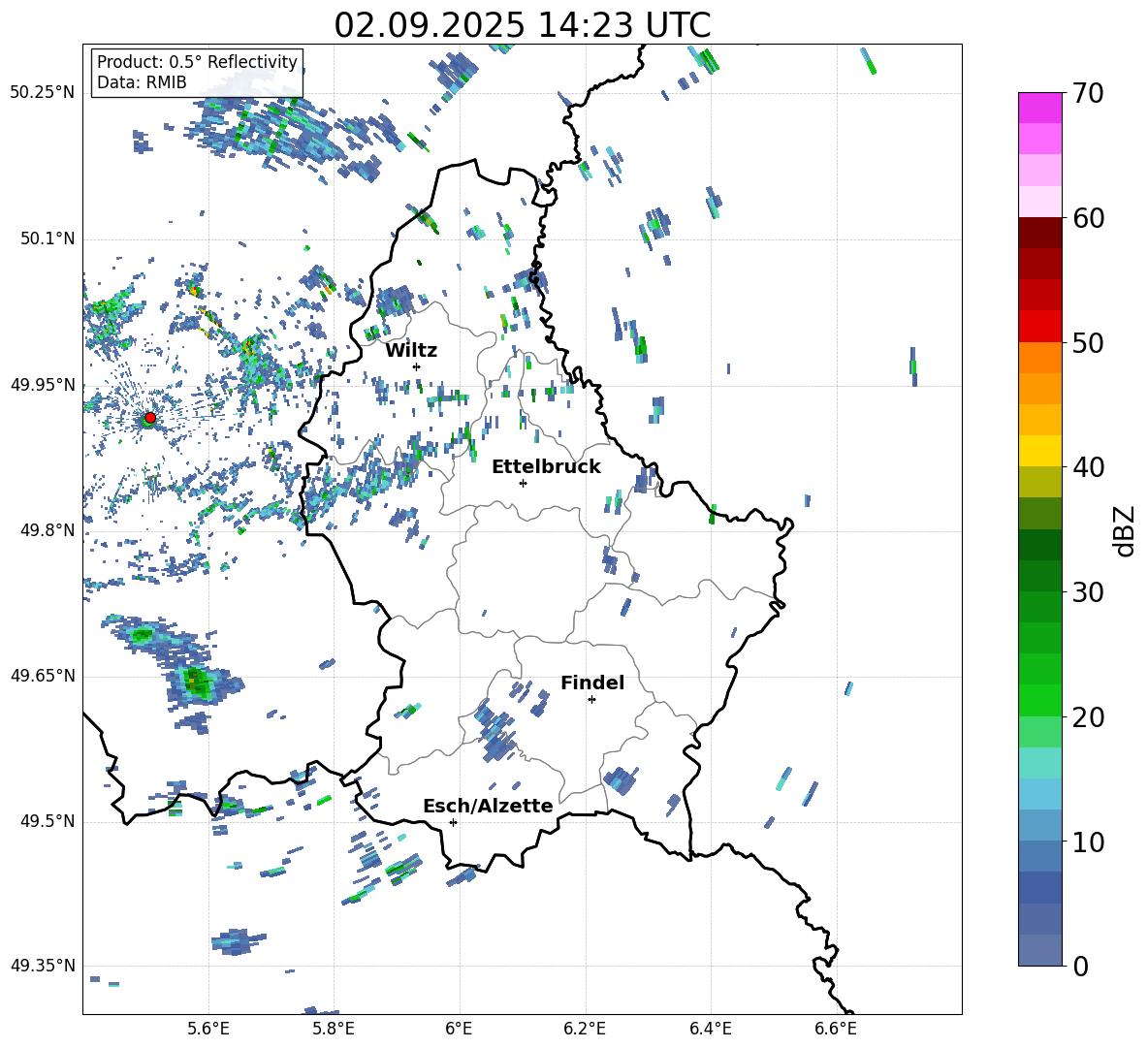Click the red radar site marker dot
The image size is (1148, 1048).
(150, 418)
